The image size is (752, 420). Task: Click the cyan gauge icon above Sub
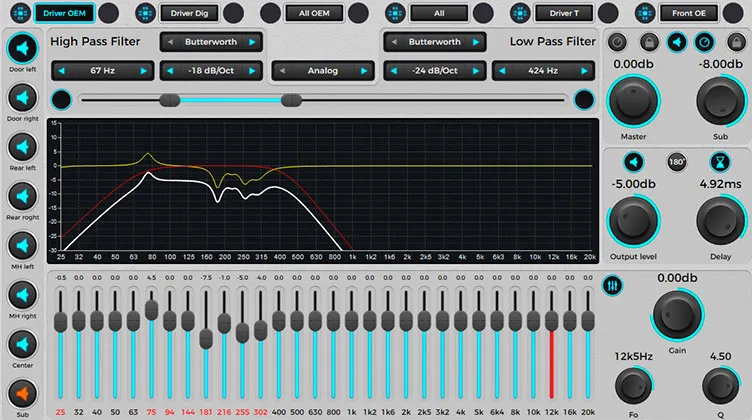(x=704, y=42)
